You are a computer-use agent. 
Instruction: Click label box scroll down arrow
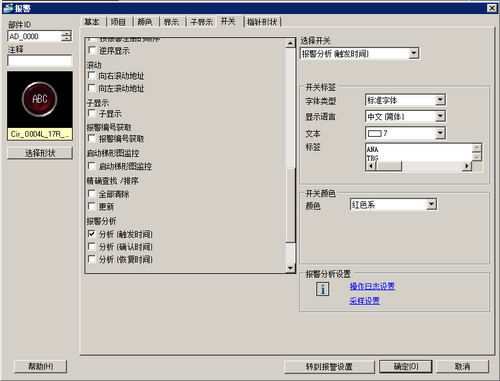pos(477,157)
